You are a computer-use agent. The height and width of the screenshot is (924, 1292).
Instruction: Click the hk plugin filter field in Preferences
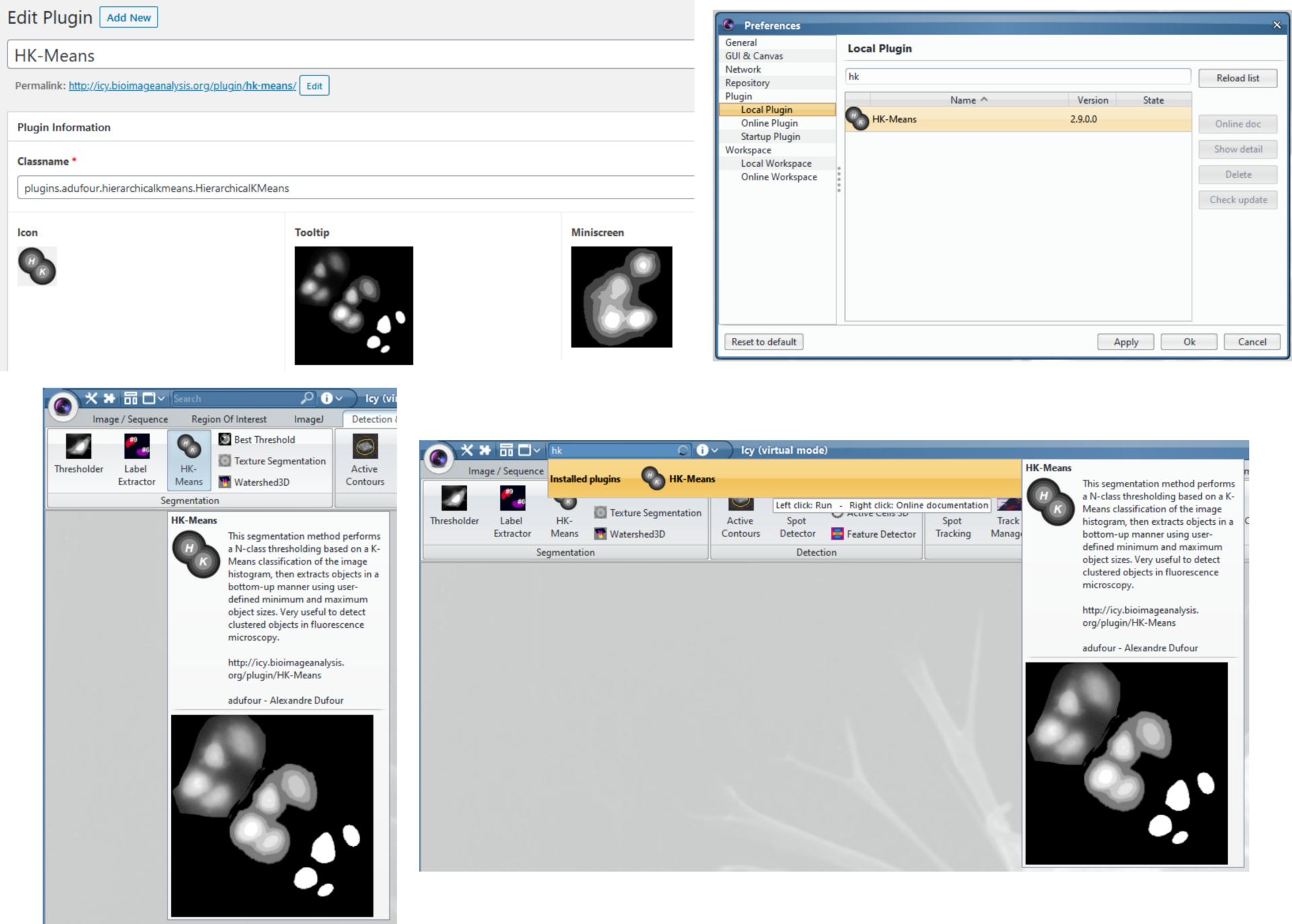(x=1017, y=77)
